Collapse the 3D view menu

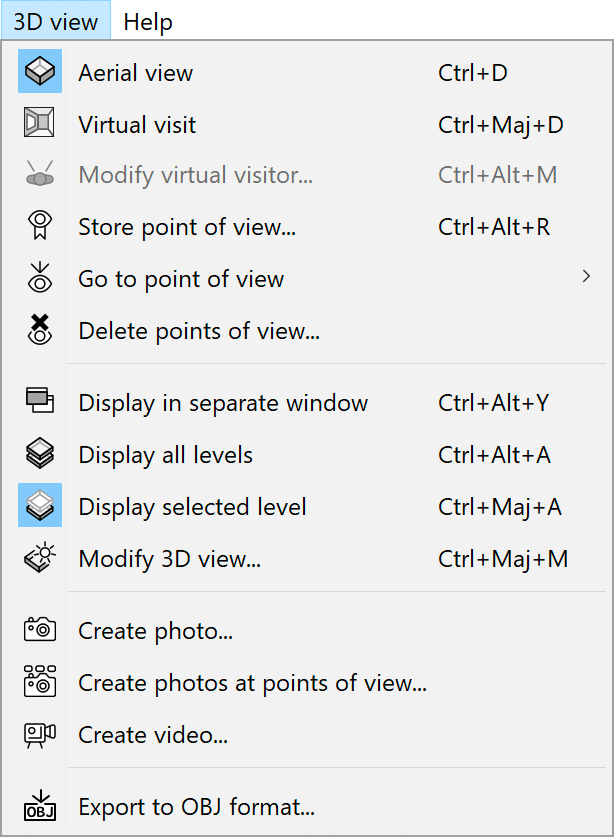click(56, 21)
